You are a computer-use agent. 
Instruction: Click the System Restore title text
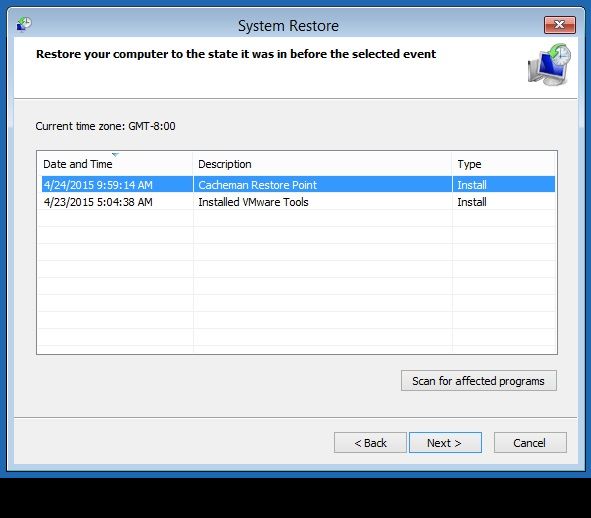pos(288,26)
